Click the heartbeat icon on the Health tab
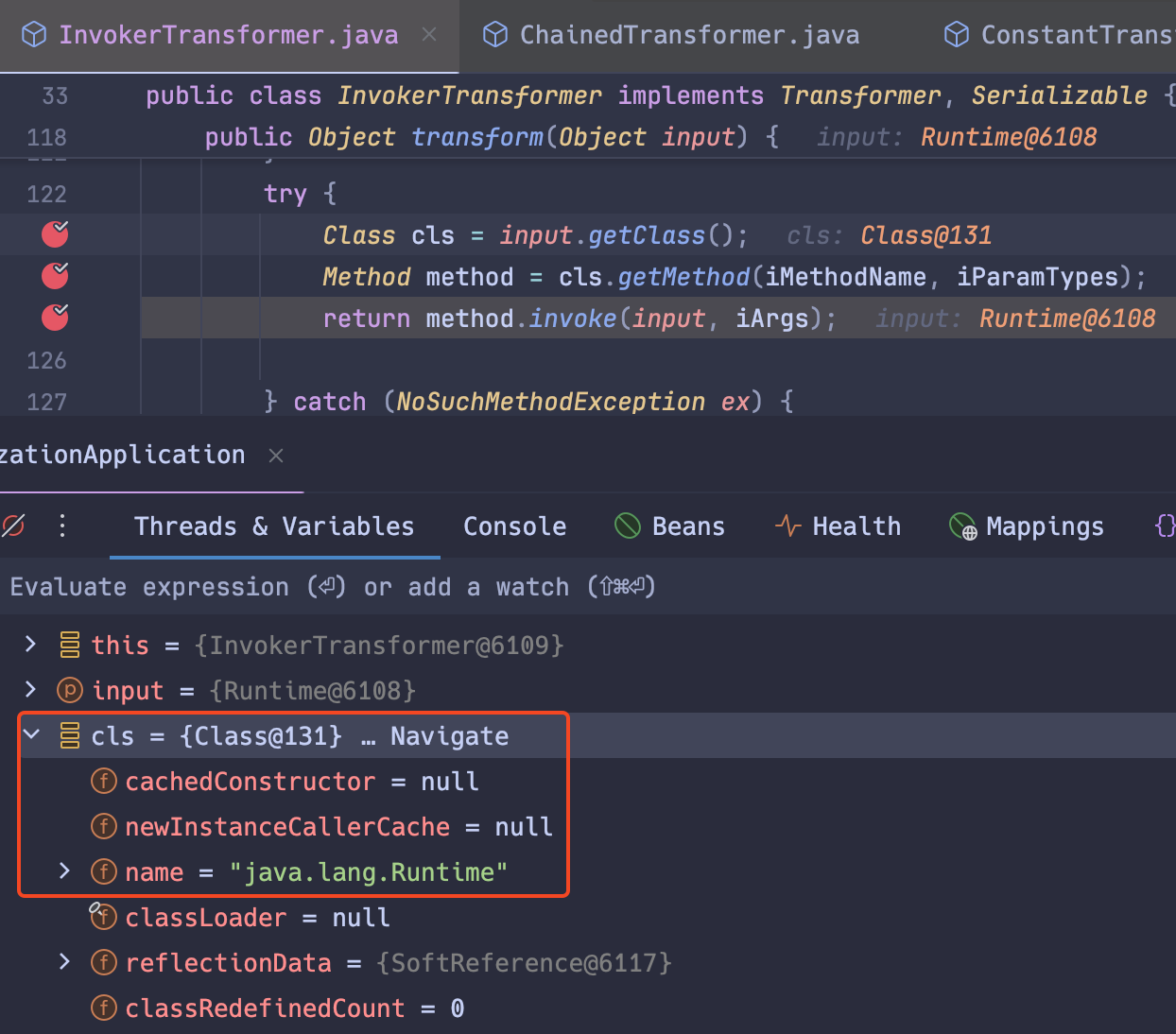 coord(787,526)
